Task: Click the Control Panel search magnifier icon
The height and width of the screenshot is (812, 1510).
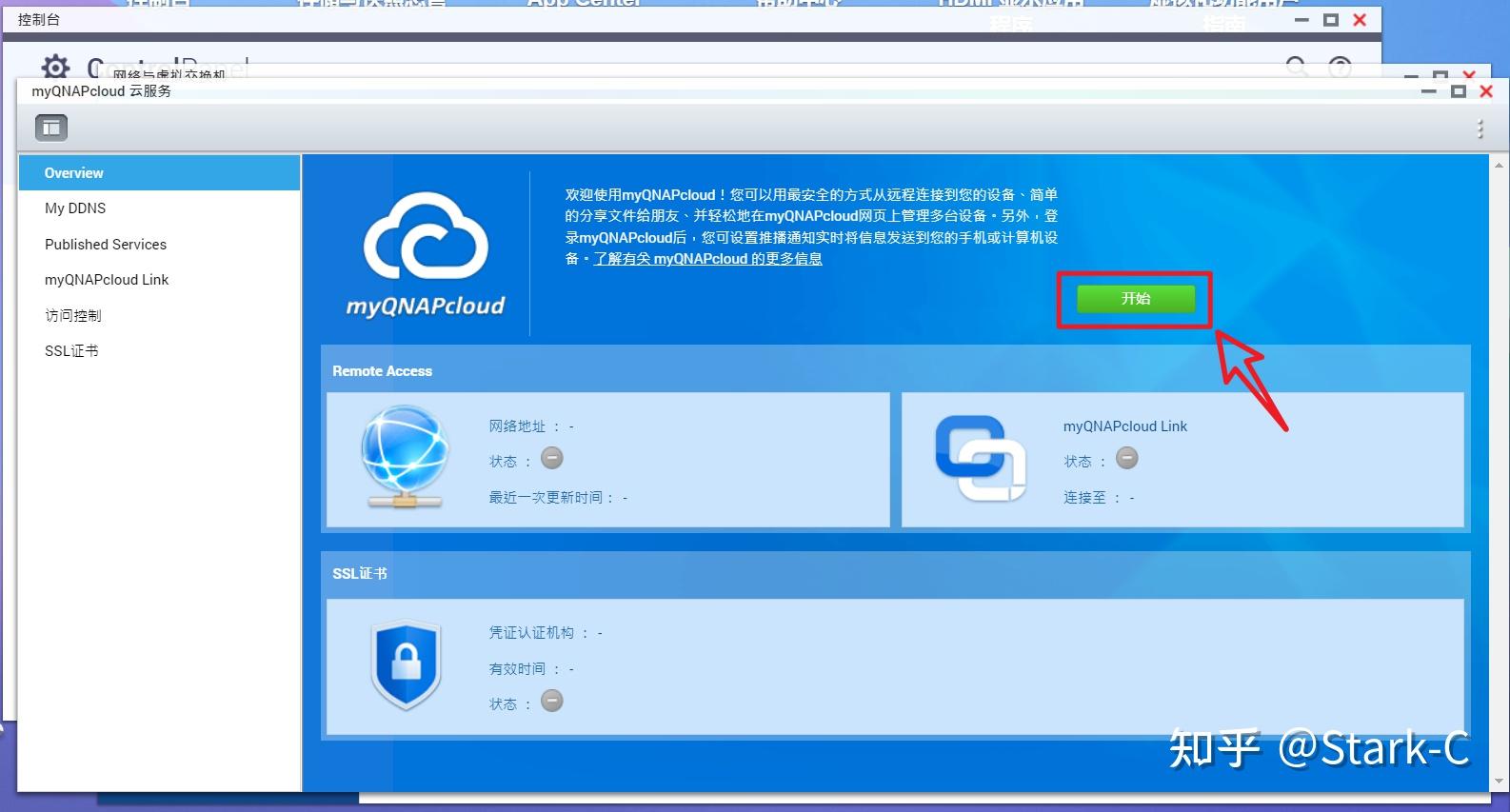Action: [x=1297, y=67]
